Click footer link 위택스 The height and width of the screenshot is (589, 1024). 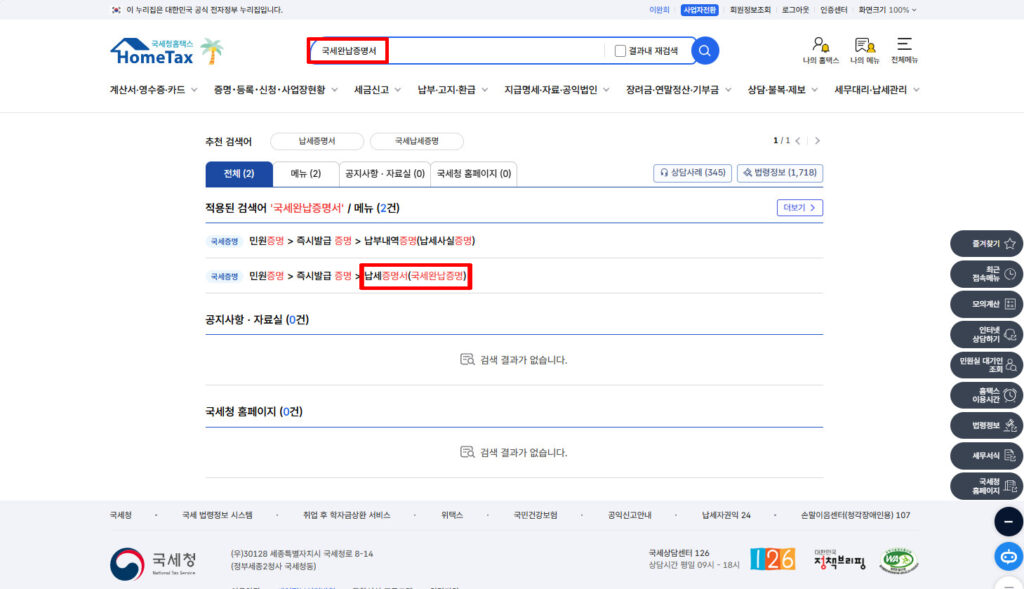(451, 515)
